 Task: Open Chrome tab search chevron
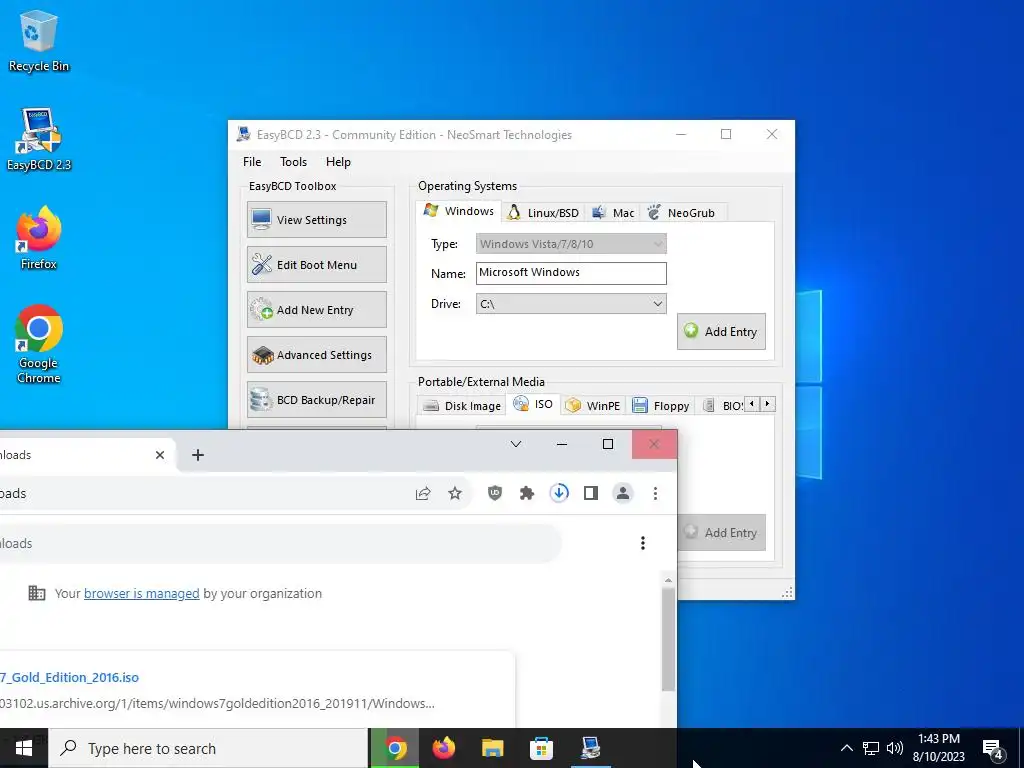click(515, 444)
